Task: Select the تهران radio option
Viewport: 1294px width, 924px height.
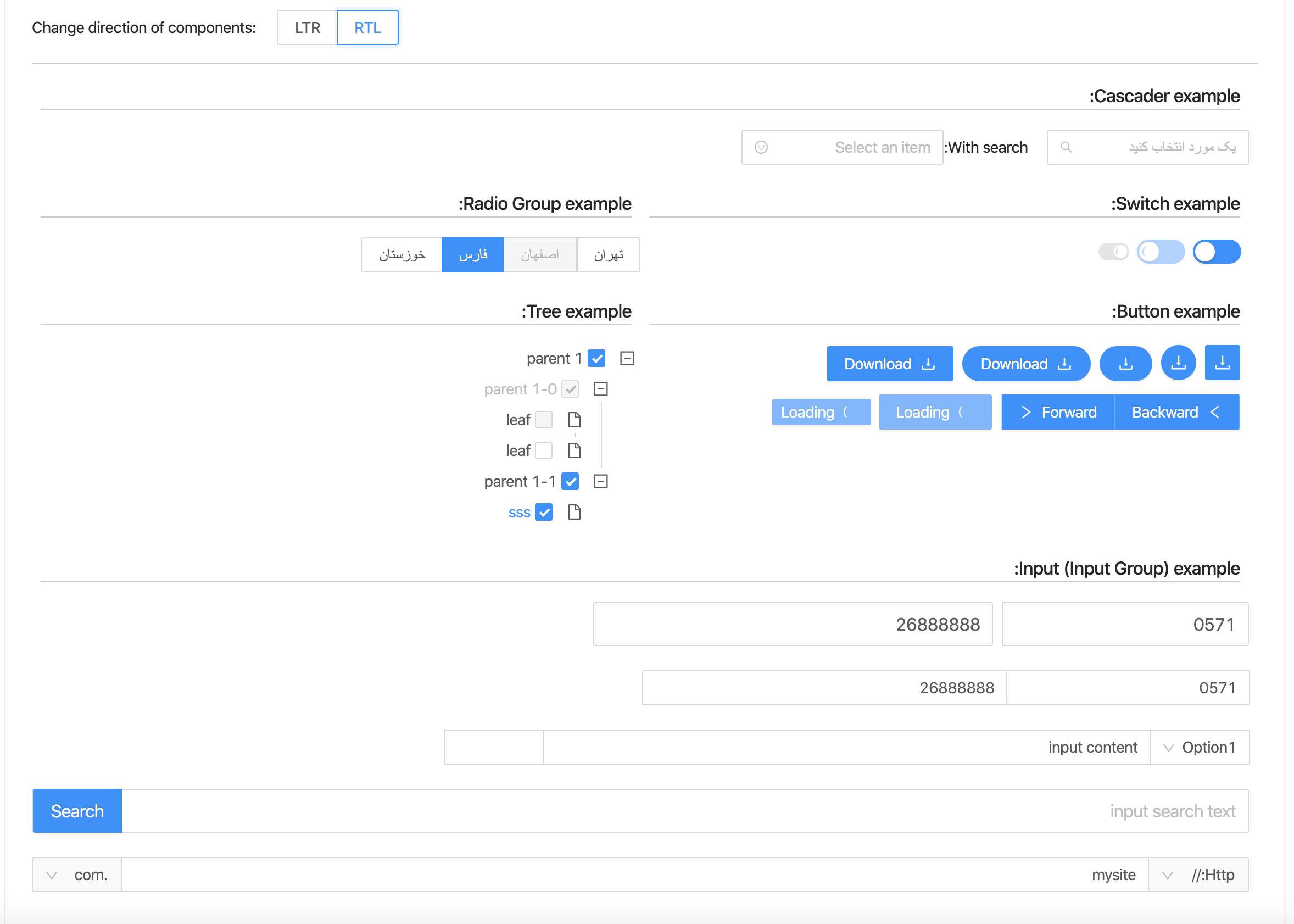Action: [x=607, y=254]
